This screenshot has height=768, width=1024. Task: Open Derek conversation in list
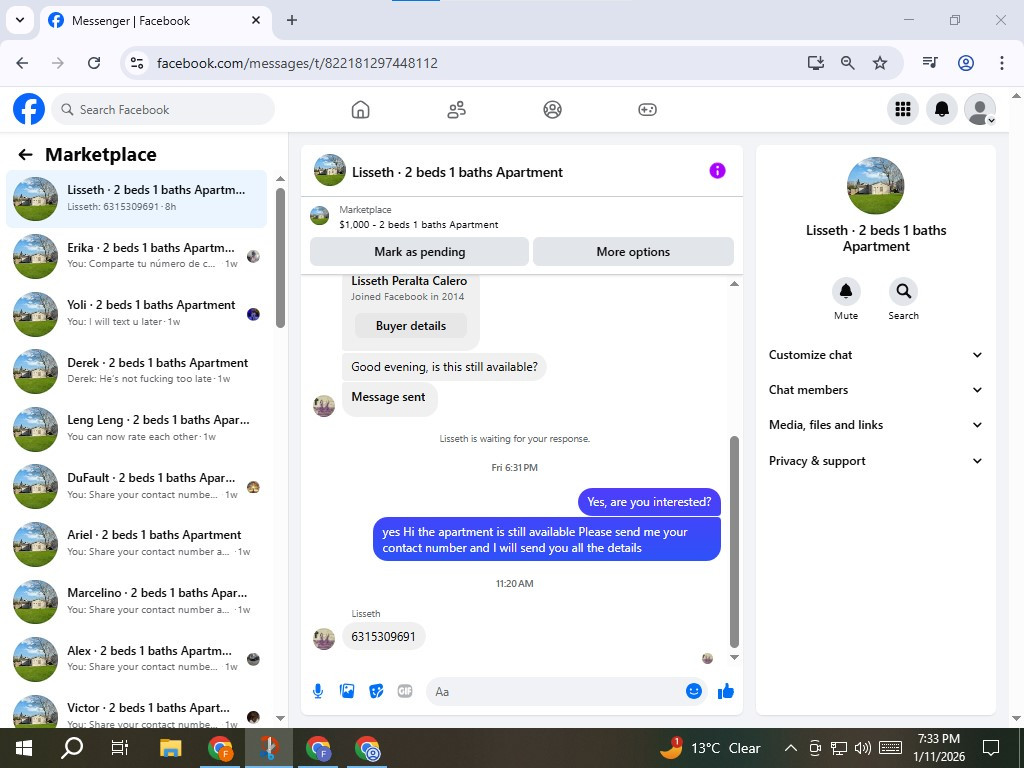(x=137, y=371)
